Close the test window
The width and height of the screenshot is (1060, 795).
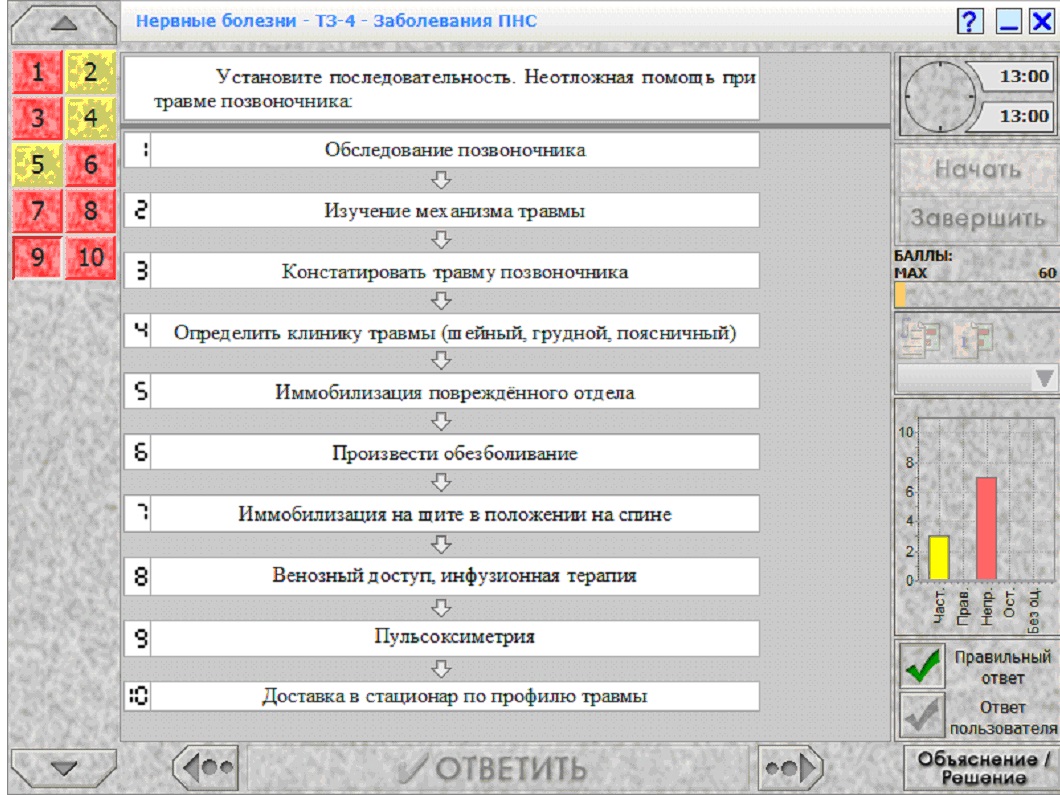1042,22
